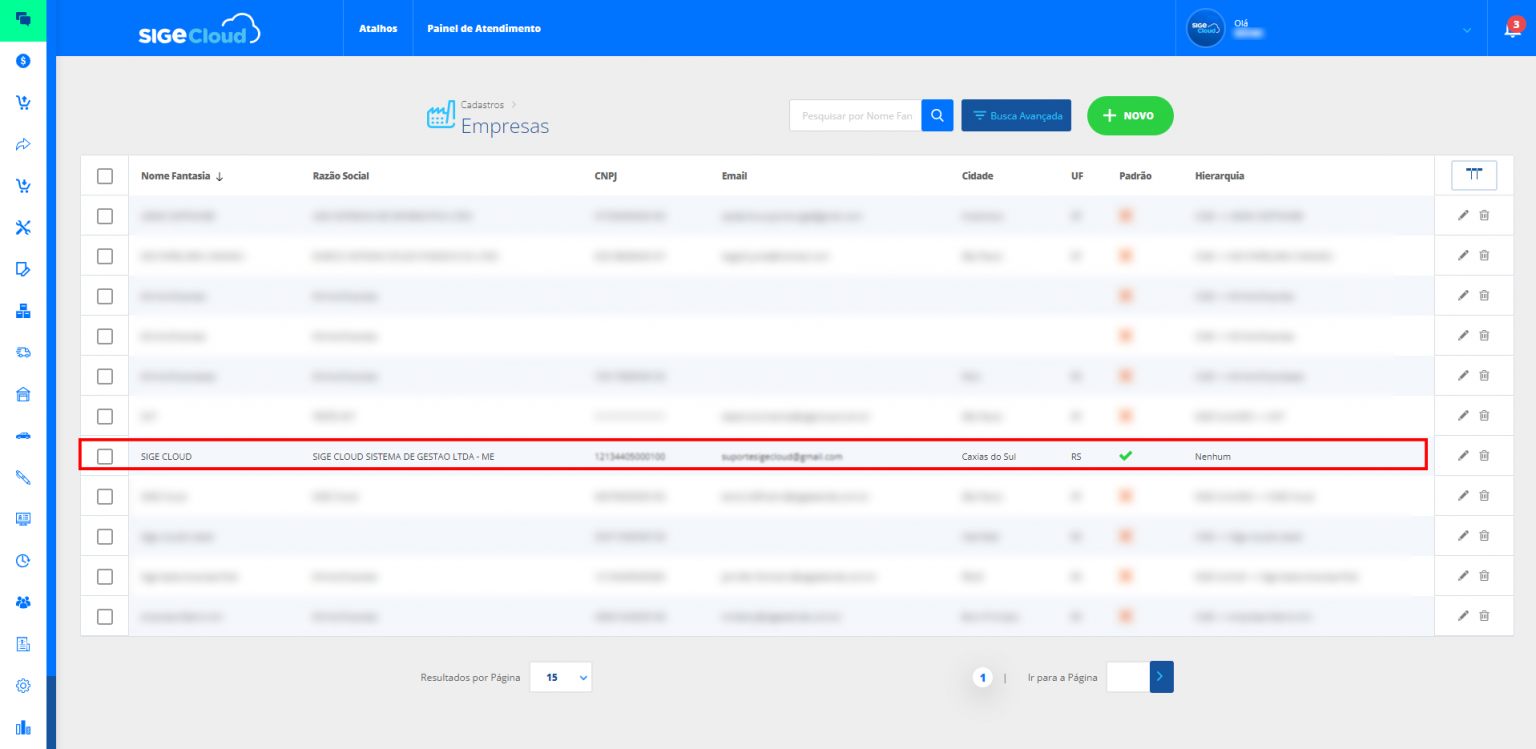
Task: Click the clock icon in the sidebar
Action: (x=22, y=560)
